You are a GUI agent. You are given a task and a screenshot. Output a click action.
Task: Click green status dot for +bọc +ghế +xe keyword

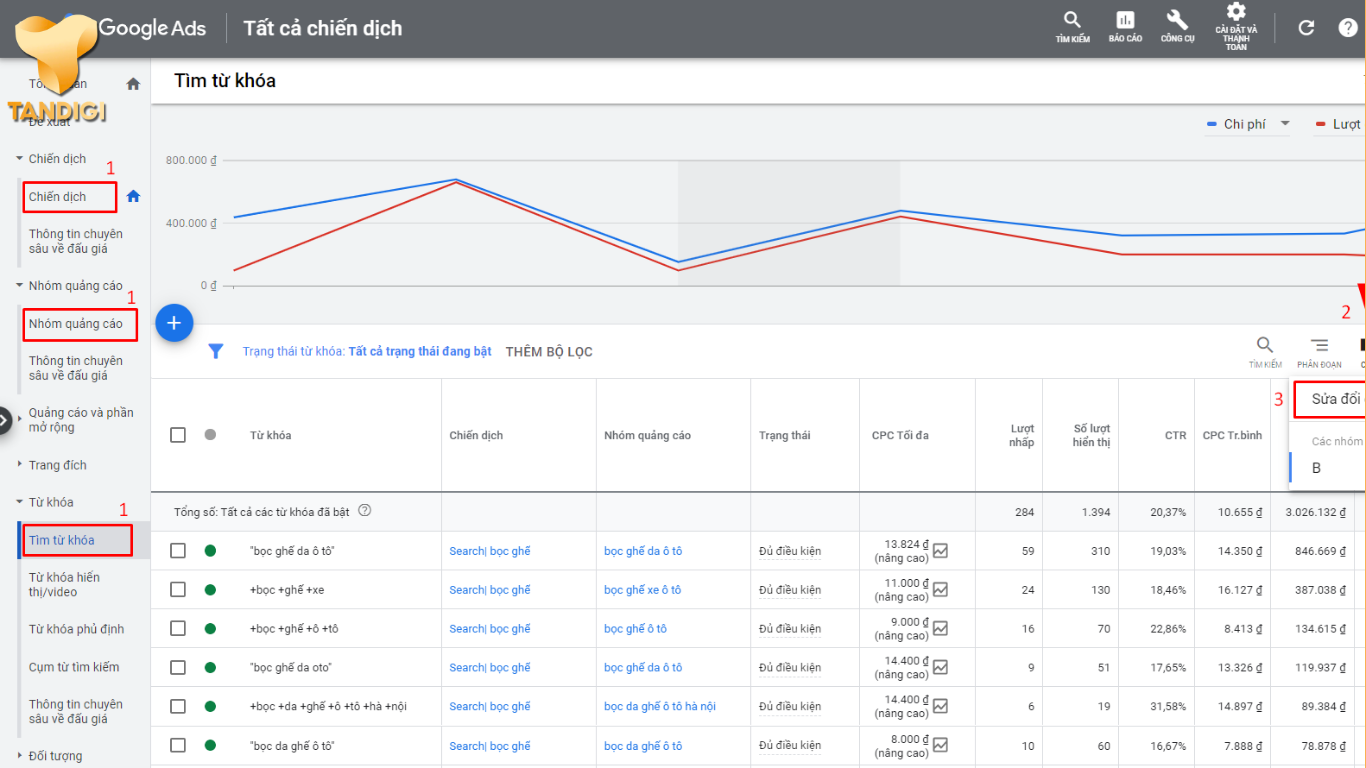coord(210,590)
